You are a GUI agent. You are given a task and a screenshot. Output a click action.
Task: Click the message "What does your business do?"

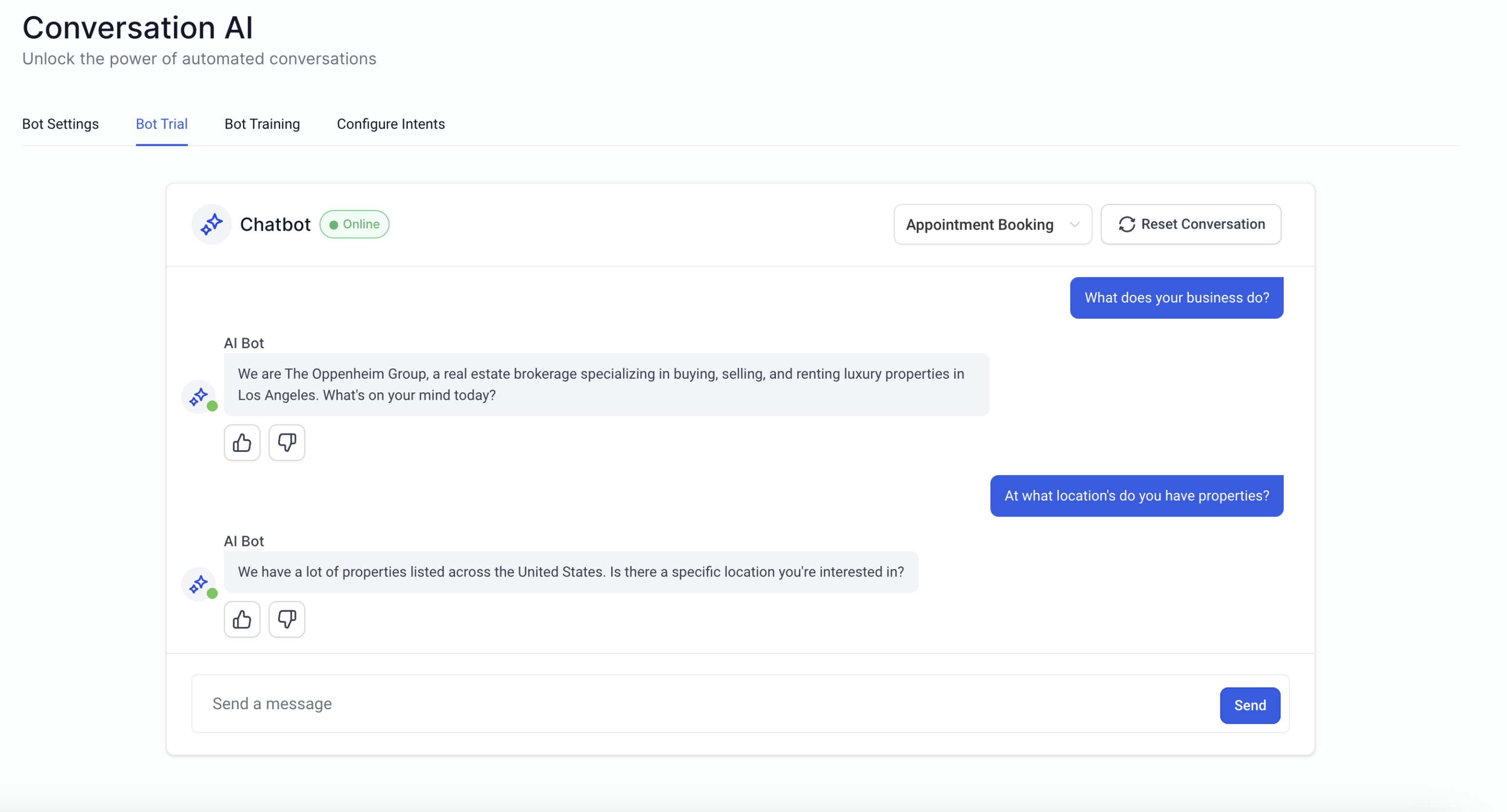(1177, 298)
